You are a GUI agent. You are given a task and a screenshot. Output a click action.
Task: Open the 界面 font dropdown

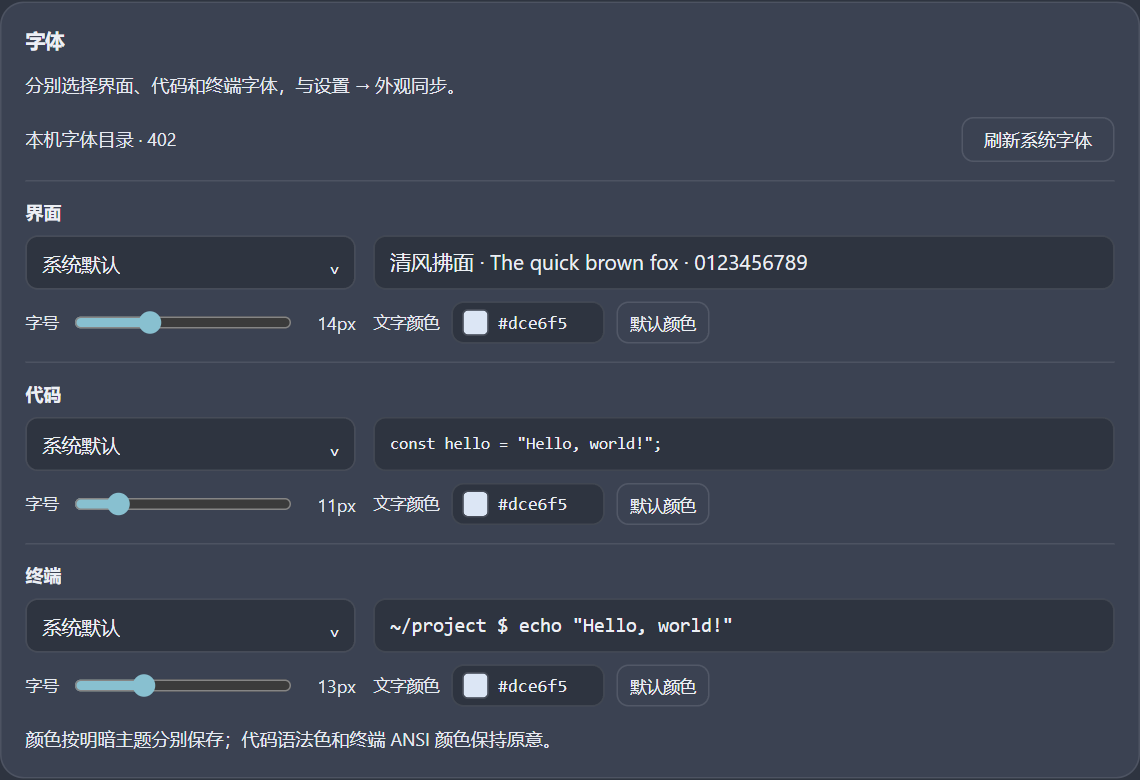point(190,262)
